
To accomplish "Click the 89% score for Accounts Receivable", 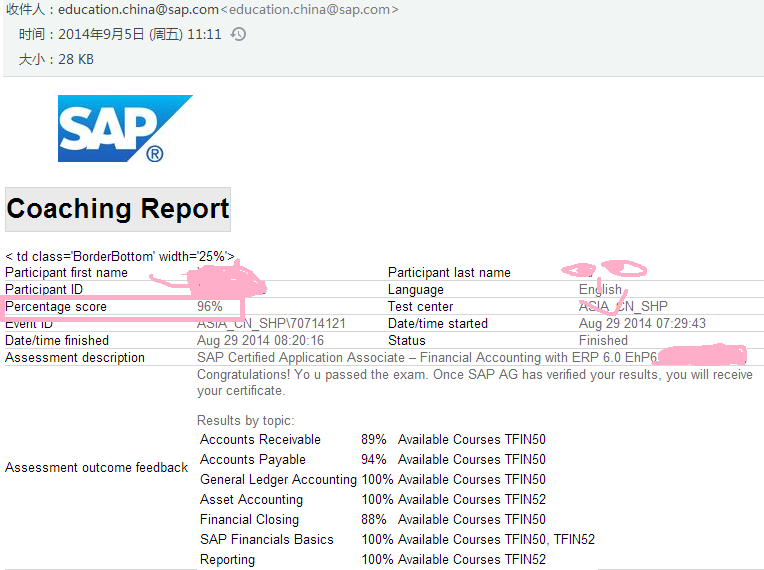I will click(x=374, y=439).
